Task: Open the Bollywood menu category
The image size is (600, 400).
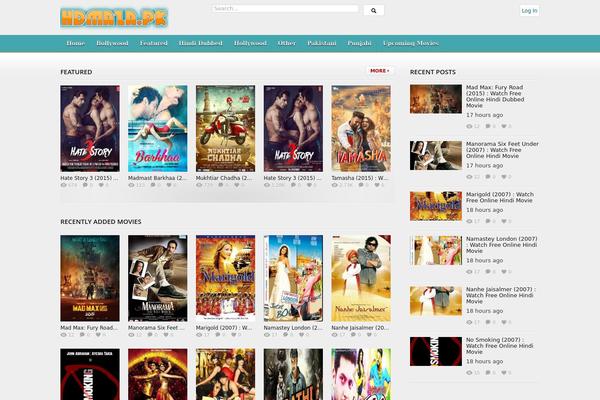Action: click(x=112, y=43)
